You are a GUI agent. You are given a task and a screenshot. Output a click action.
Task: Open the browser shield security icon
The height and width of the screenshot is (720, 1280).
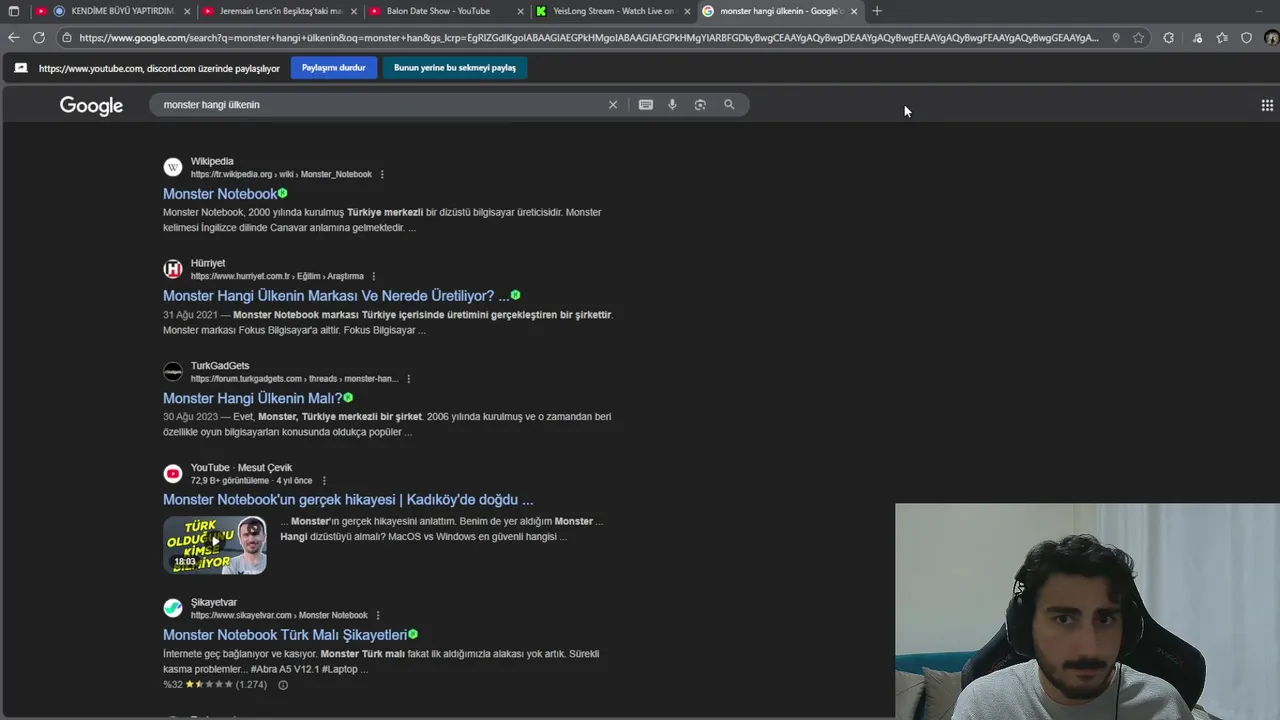(1246, 38)
